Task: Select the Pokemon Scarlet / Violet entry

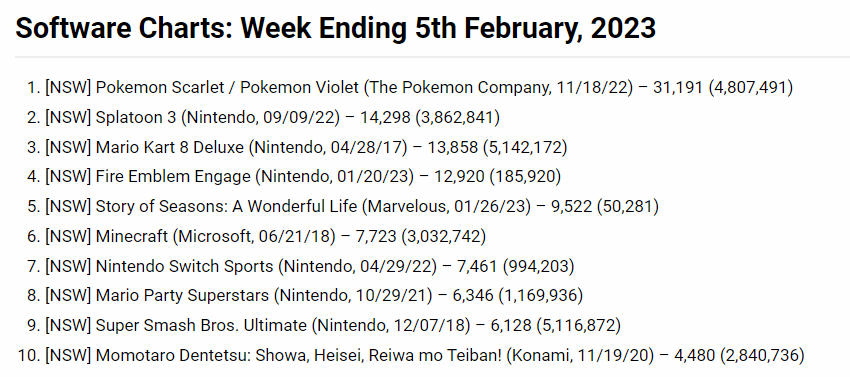Action: coord(419,87)
